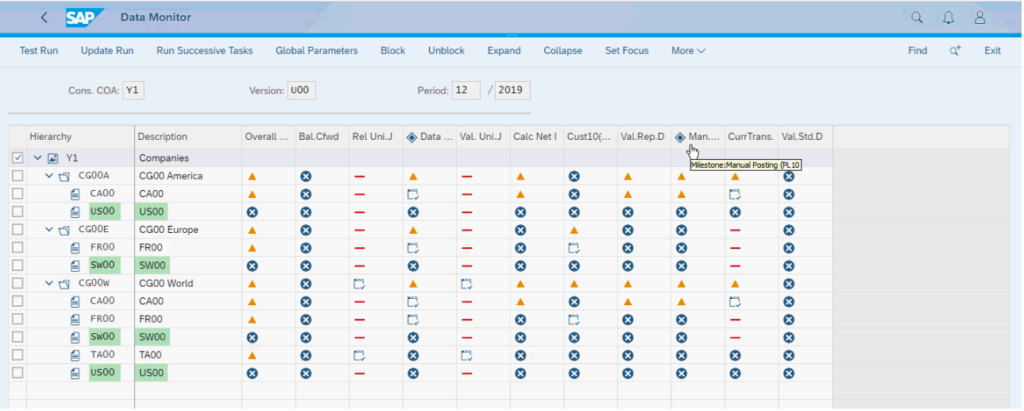Collapse the CG00W node
This screenshot has height=411, width=1024.
coord(49,284)
